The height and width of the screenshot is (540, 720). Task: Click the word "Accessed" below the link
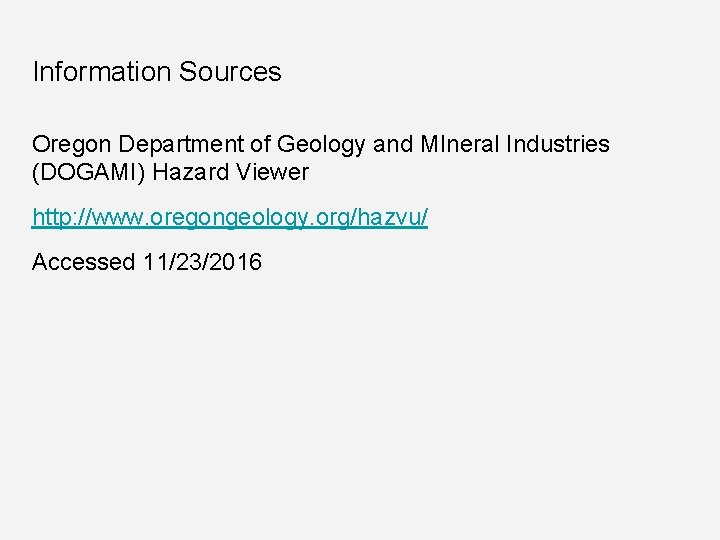[83, 262]
